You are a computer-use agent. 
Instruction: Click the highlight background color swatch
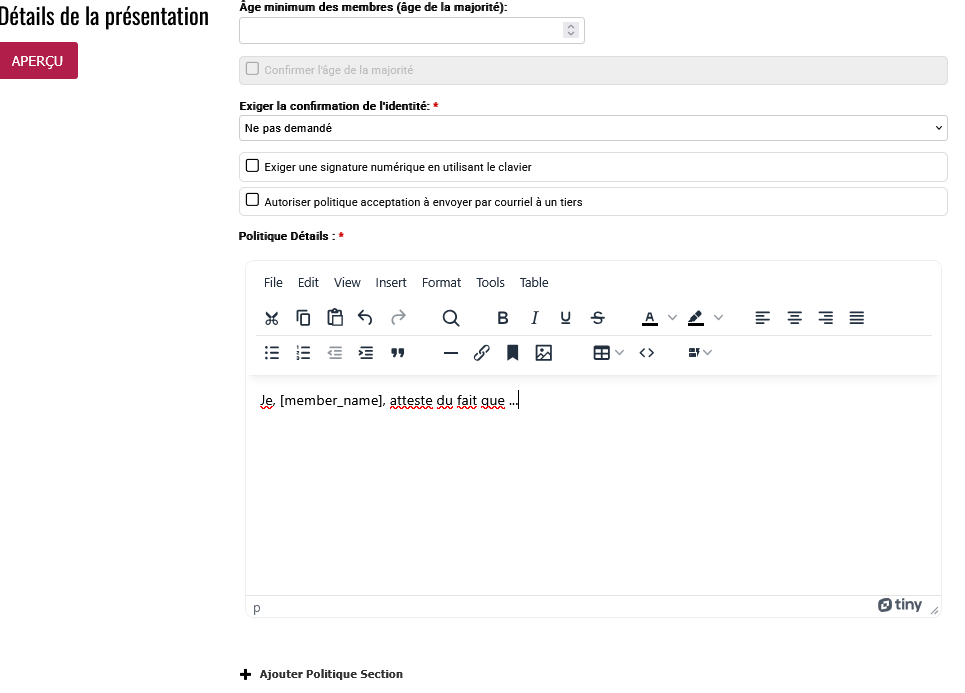696,318
